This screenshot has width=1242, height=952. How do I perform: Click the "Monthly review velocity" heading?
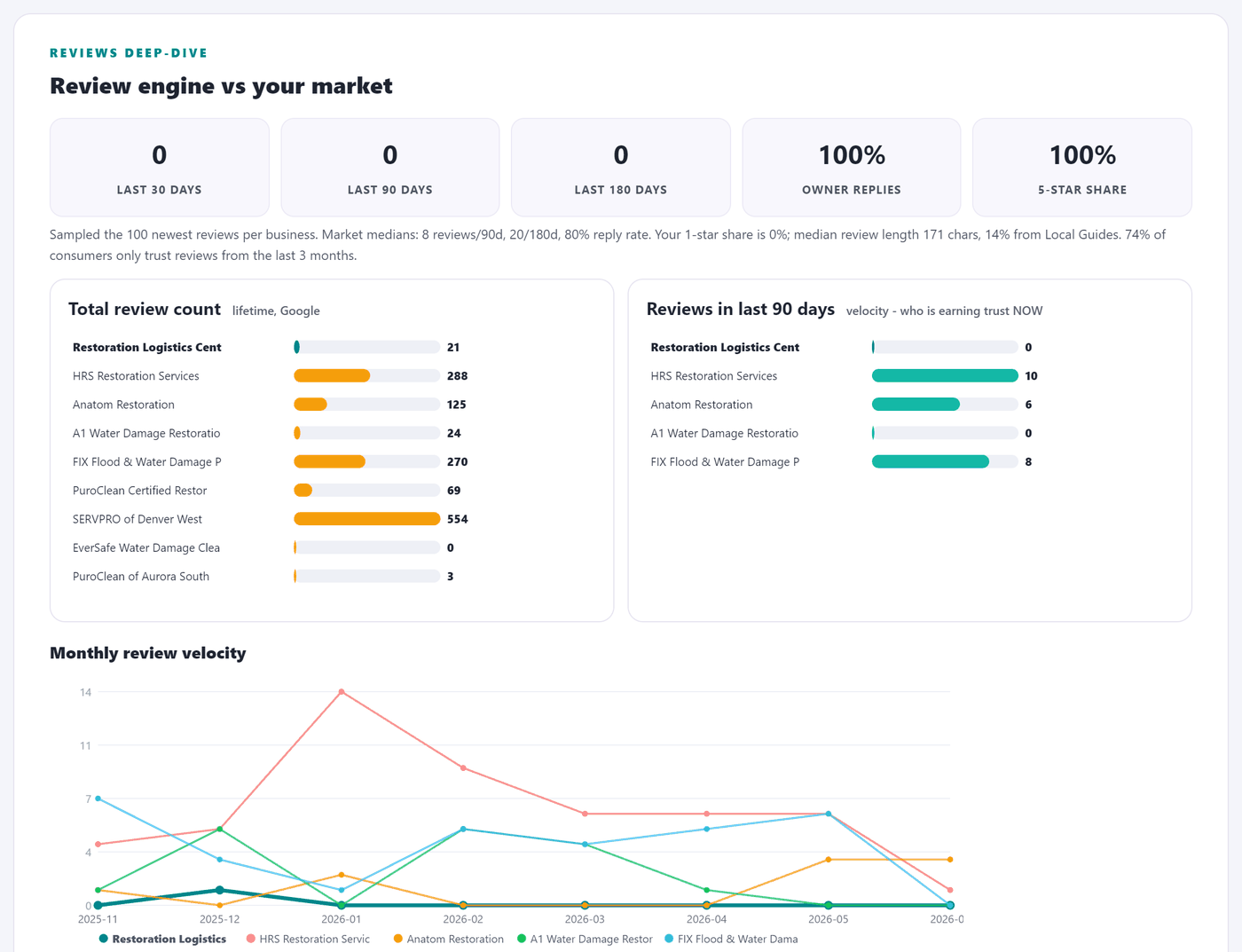(148, 653)
